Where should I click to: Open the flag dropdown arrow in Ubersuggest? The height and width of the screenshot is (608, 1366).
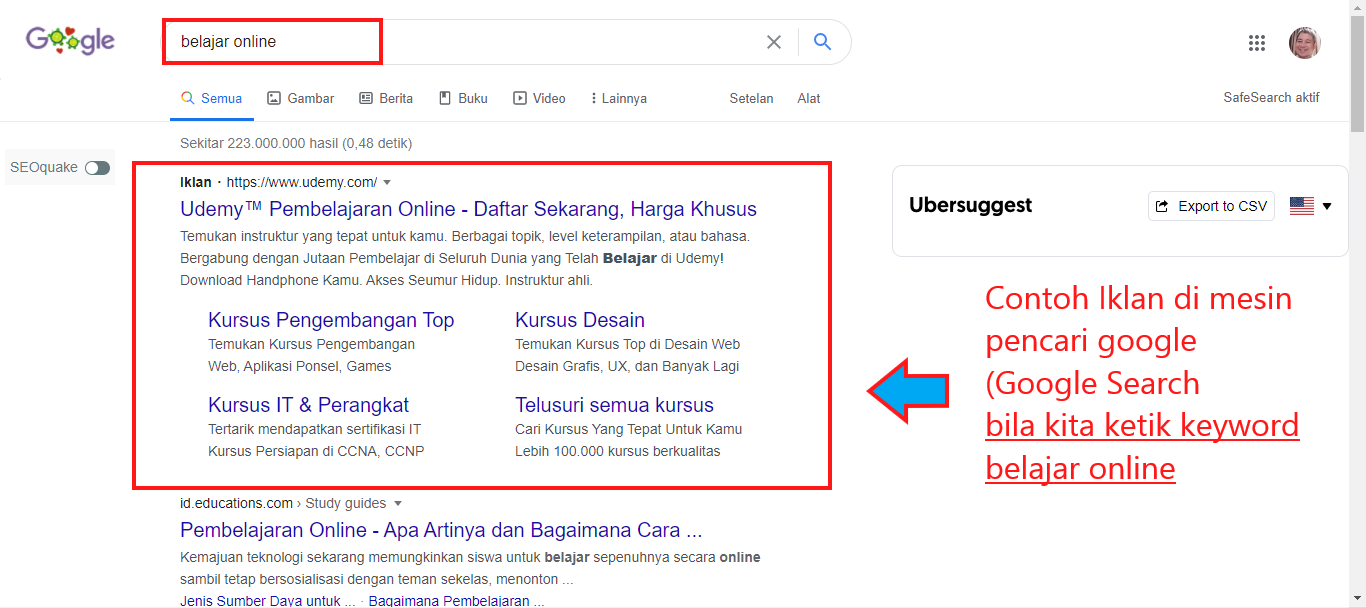pyautogui.click(x=1327, y=206)
